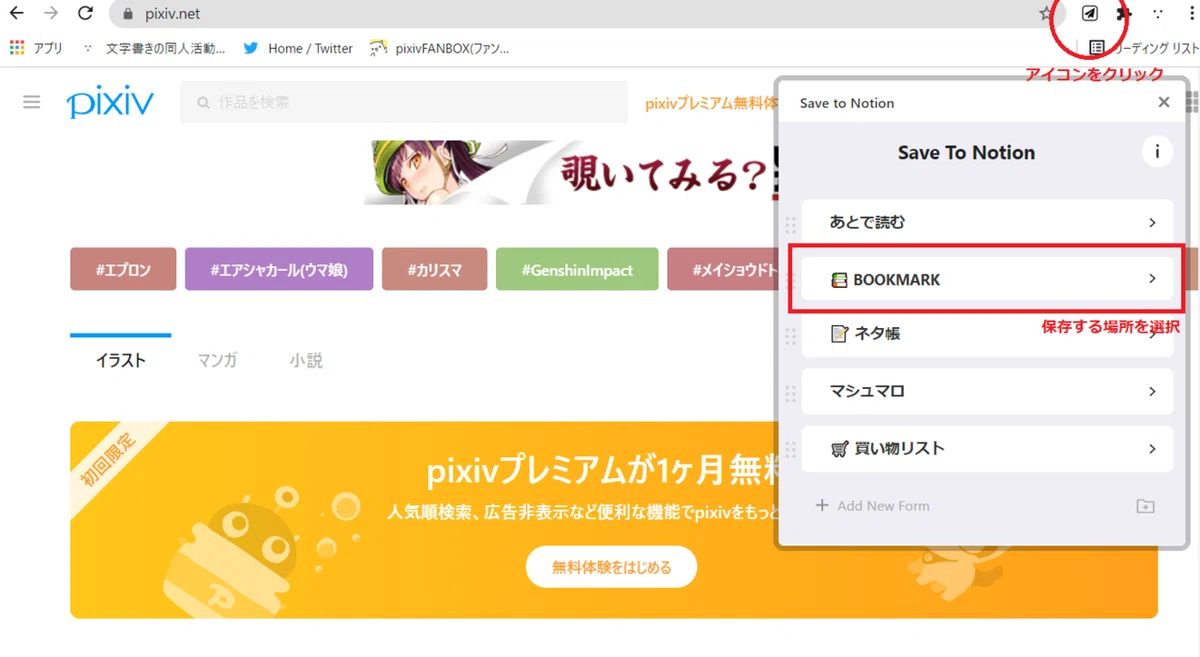The image size is (1200, 657).
Task: Open the pixiv hamburger menu
Action: [32, 102]
